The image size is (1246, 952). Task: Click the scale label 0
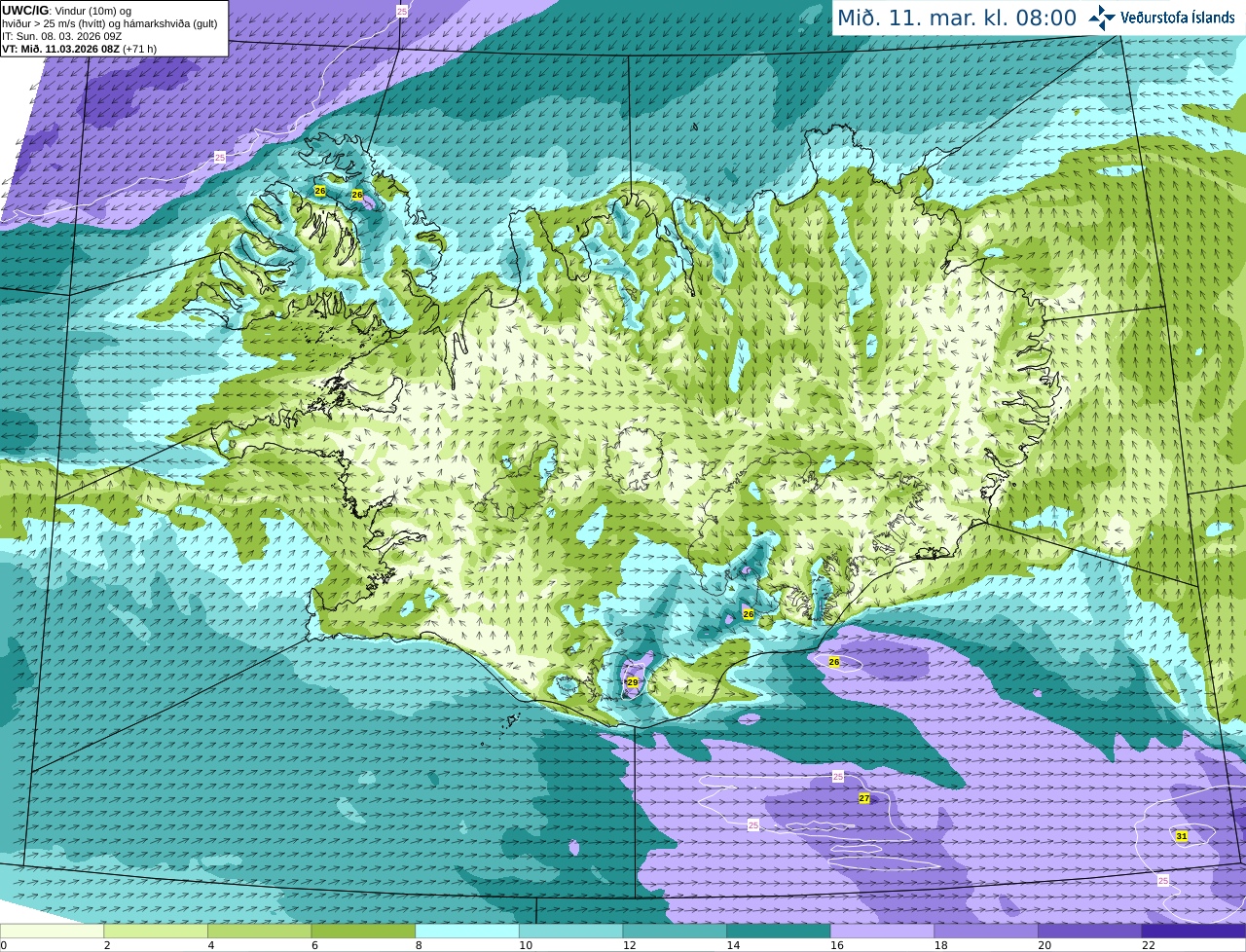(3, 944)
